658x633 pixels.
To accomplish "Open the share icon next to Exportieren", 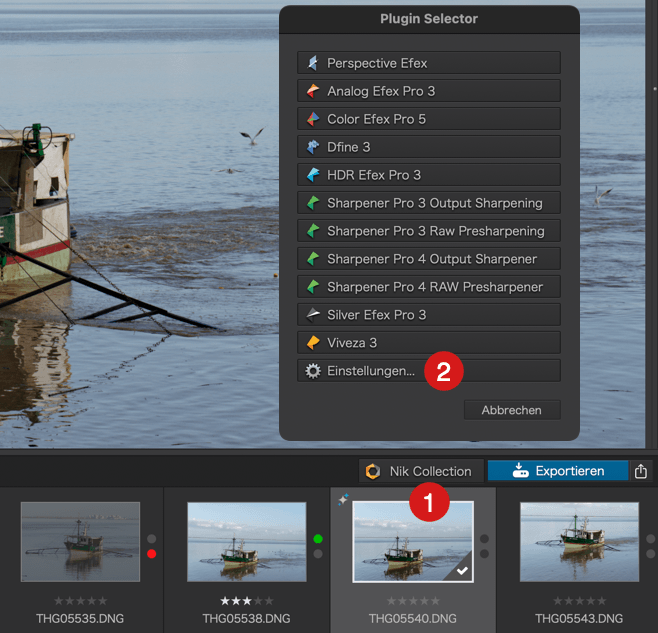I will click(641, 471).
